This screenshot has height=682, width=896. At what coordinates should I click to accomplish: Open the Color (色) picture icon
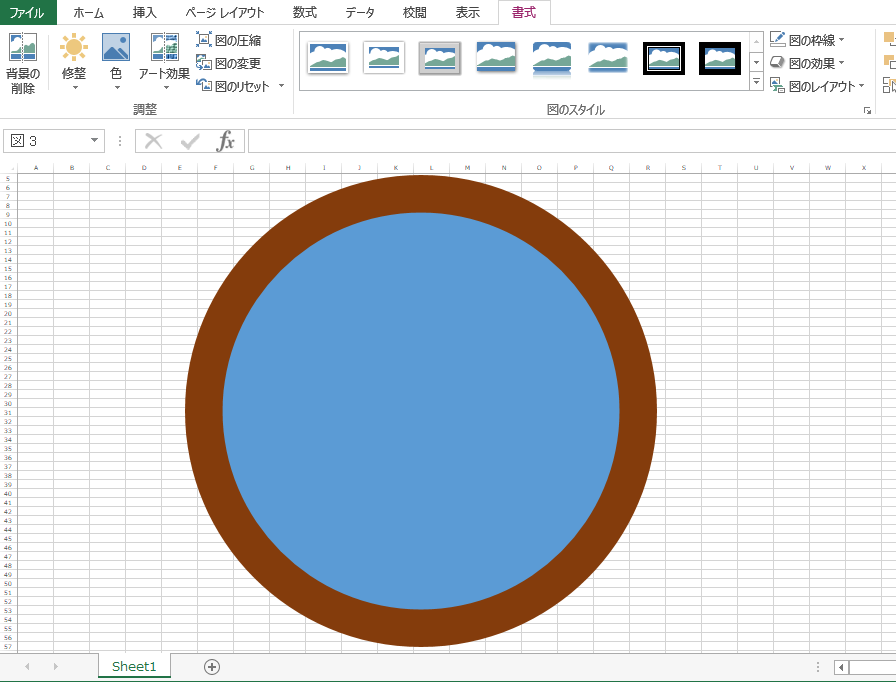(x=116, y=47)
